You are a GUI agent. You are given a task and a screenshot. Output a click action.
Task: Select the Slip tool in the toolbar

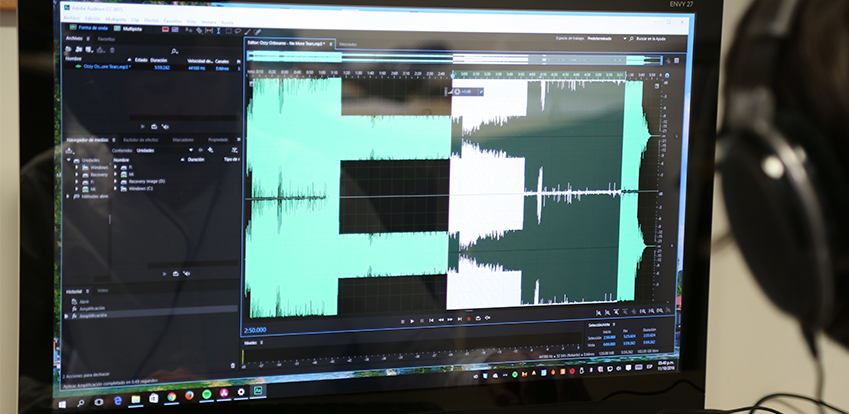click(209, 30)
